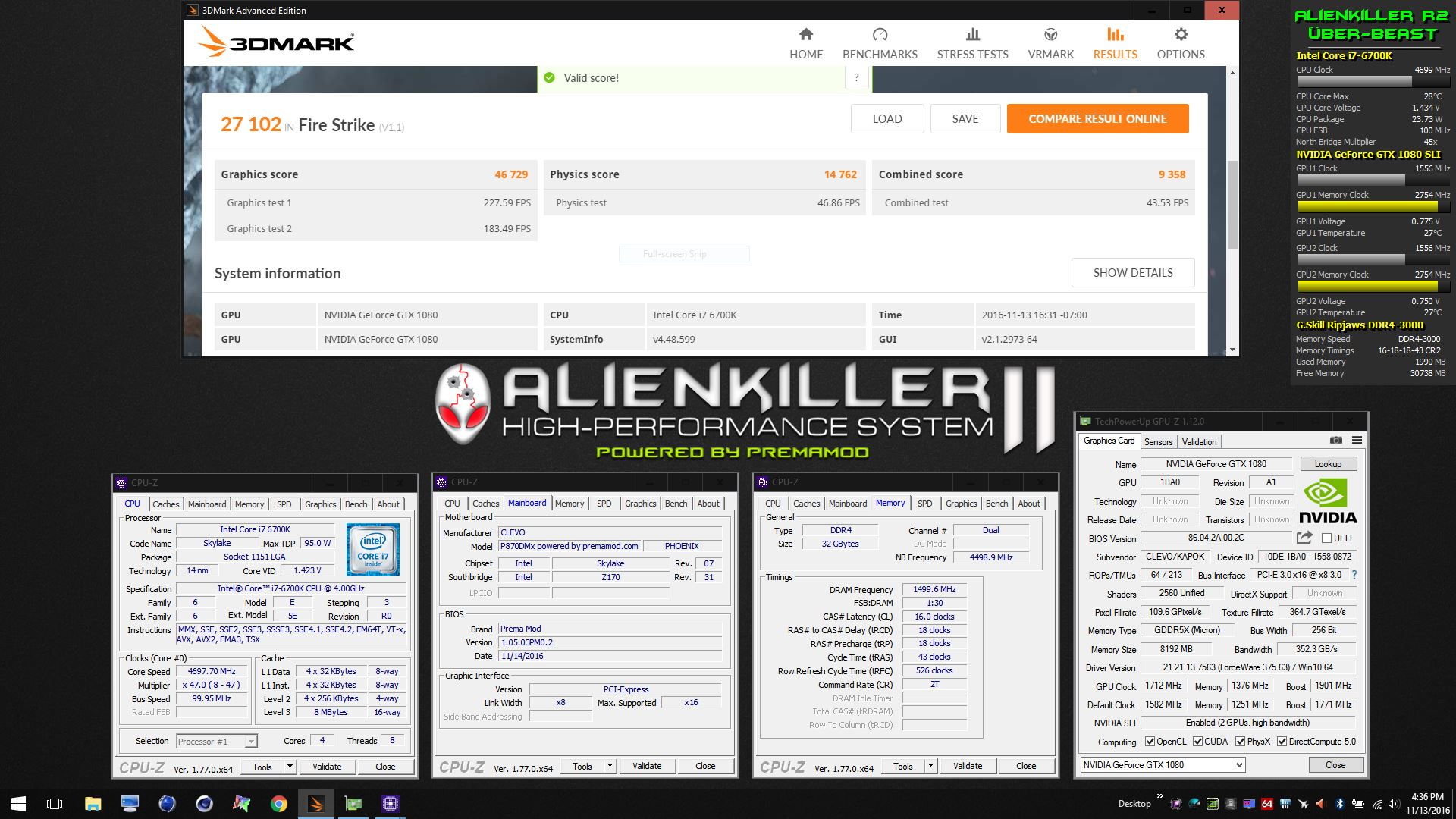Click the GPU2 Memory Clock yellow bar
1456x819 pixels.
click(x=1373, y=287)
